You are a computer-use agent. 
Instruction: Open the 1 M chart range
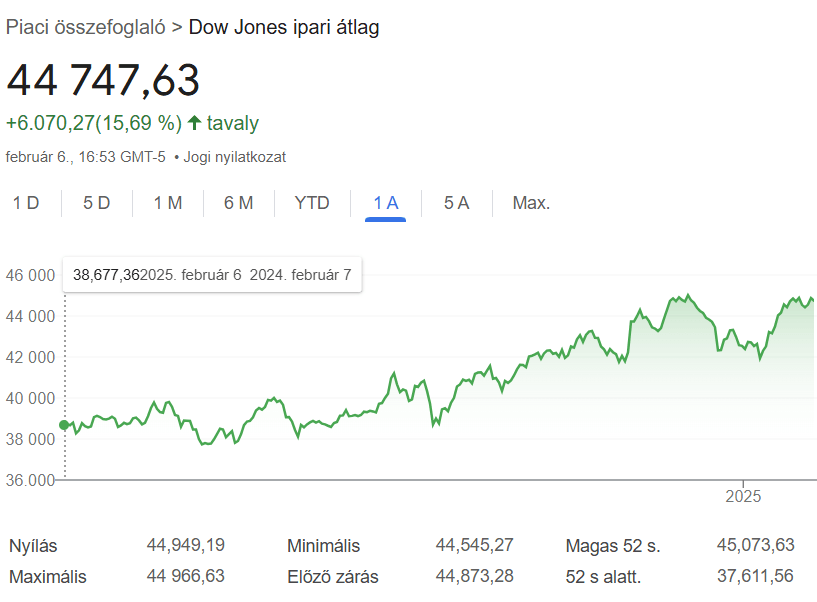[x=167, y=202]
